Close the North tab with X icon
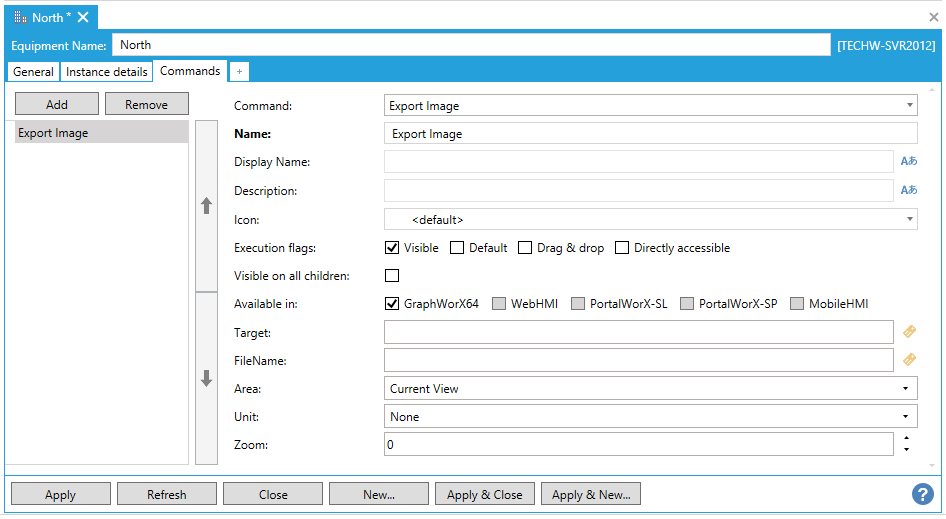Image resolution: width=946 pixels, height=519 pixels. (x=83, y=17)
